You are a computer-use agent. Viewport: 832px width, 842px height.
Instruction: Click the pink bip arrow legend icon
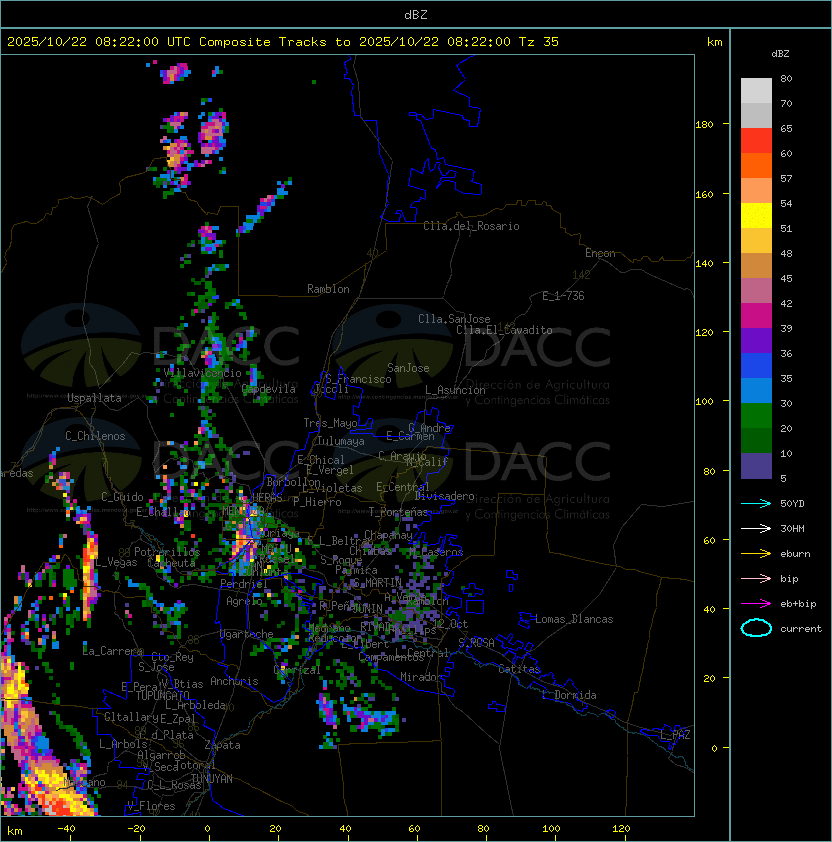(756, 578)
